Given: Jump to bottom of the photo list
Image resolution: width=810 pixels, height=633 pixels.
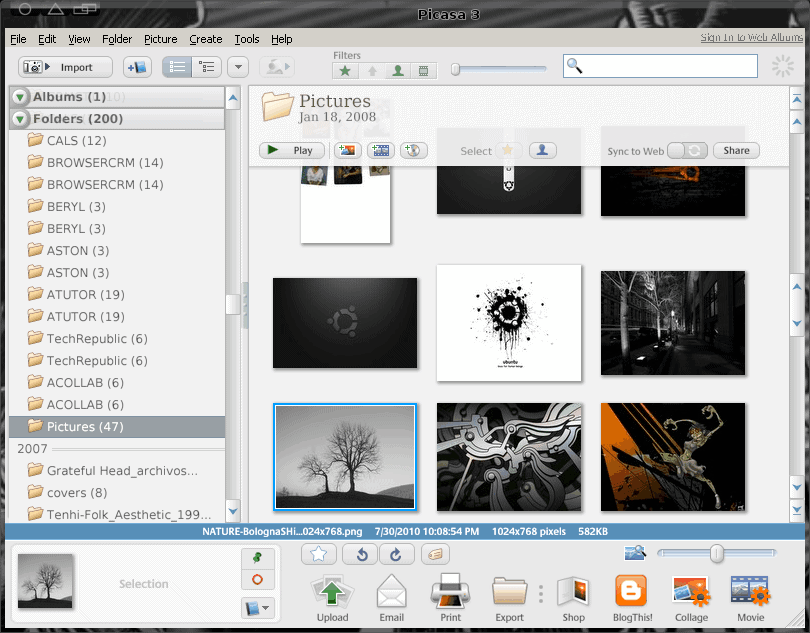Looking at the screenshot, I should 797,510.
